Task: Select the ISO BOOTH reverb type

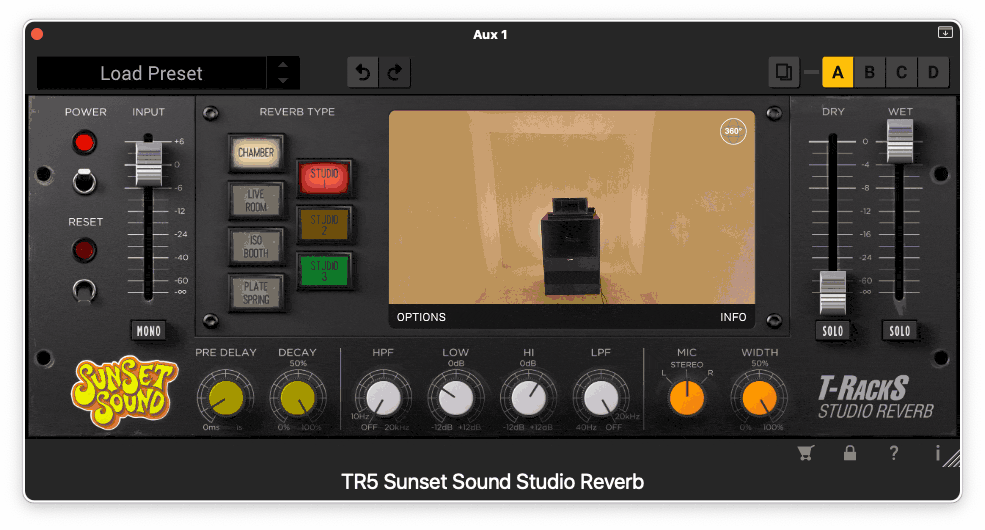Action: (256, 246)
